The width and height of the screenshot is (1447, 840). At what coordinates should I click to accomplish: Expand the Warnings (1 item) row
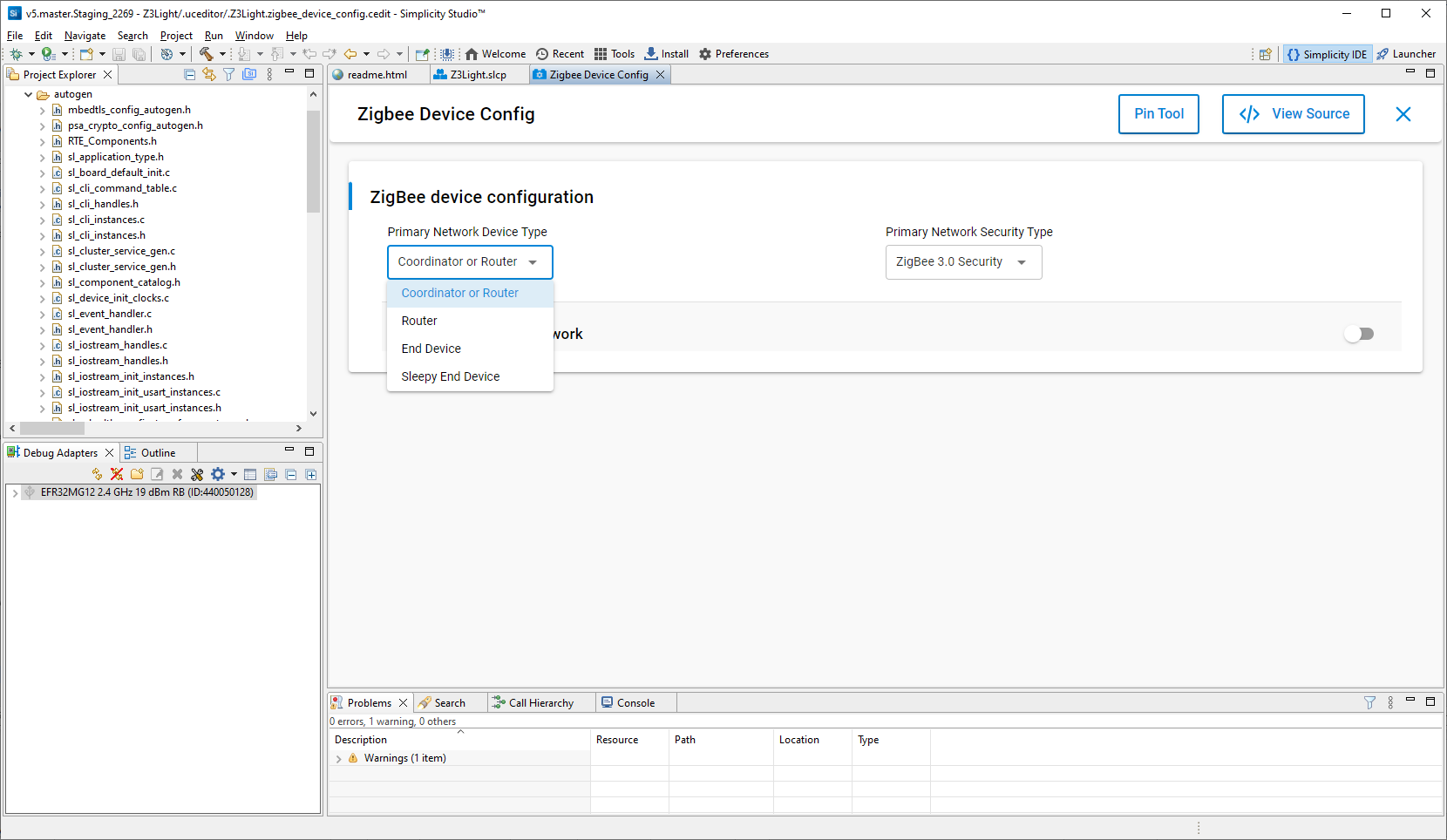339,759
